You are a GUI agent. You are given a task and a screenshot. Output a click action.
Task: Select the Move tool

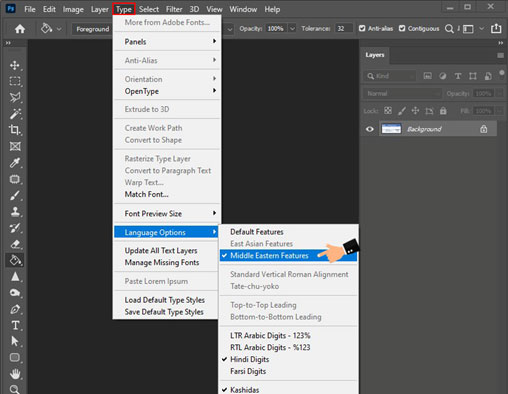15,65
